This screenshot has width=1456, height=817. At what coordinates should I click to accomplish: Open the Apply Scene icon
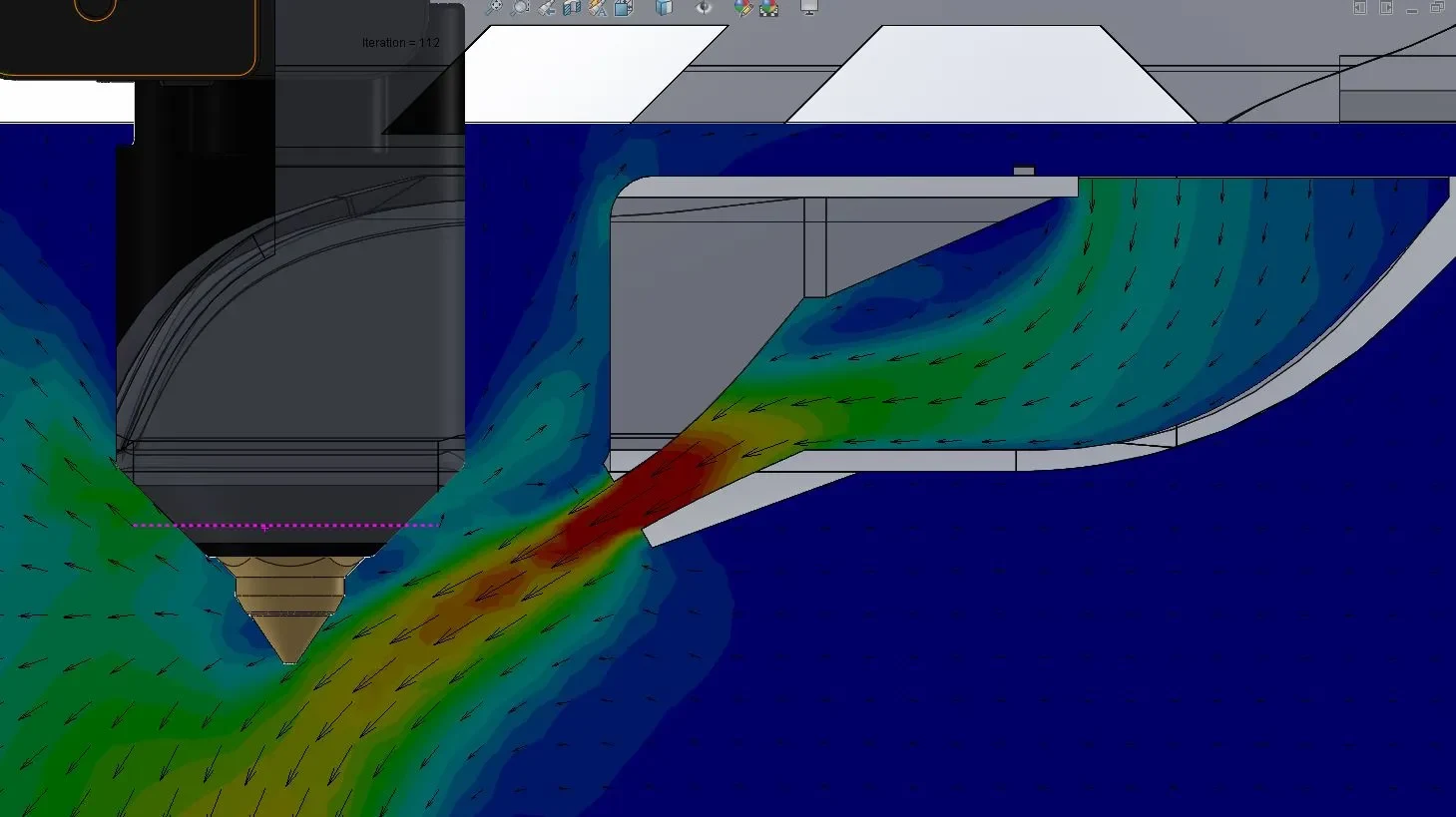(x=769, y=7)
